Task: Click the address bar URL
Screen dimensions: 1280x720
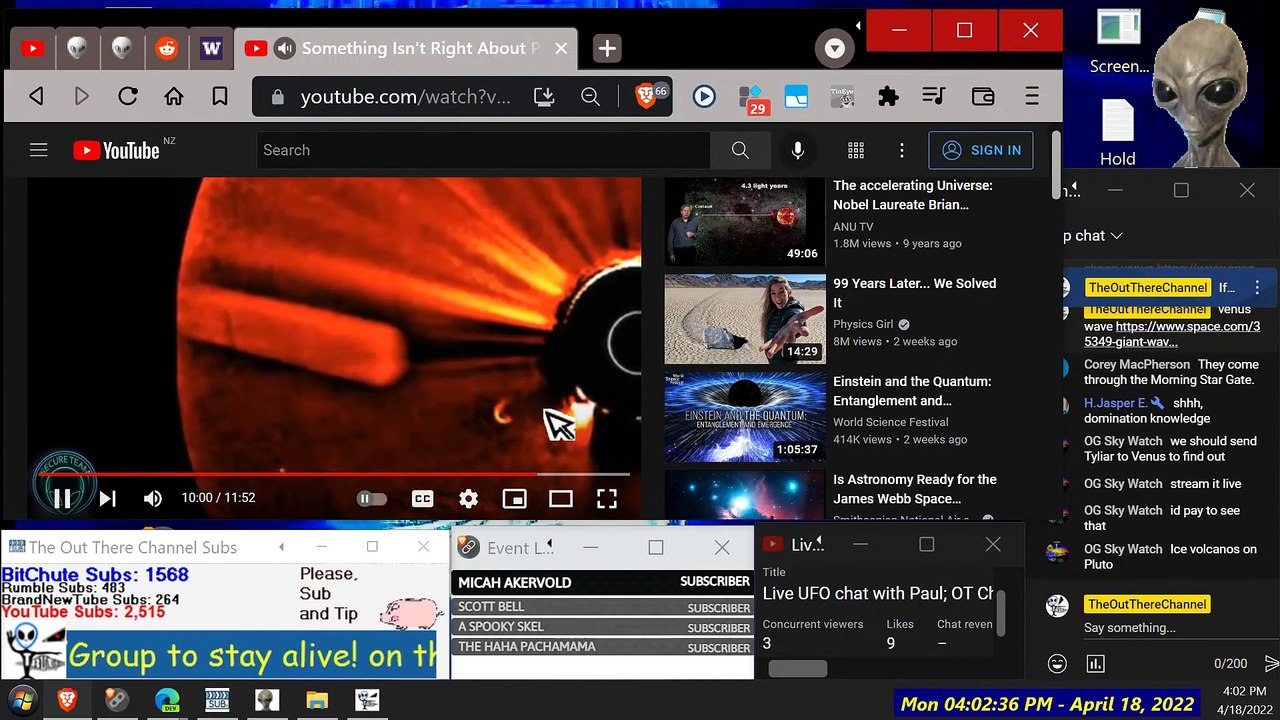Action: click(405, 97)
